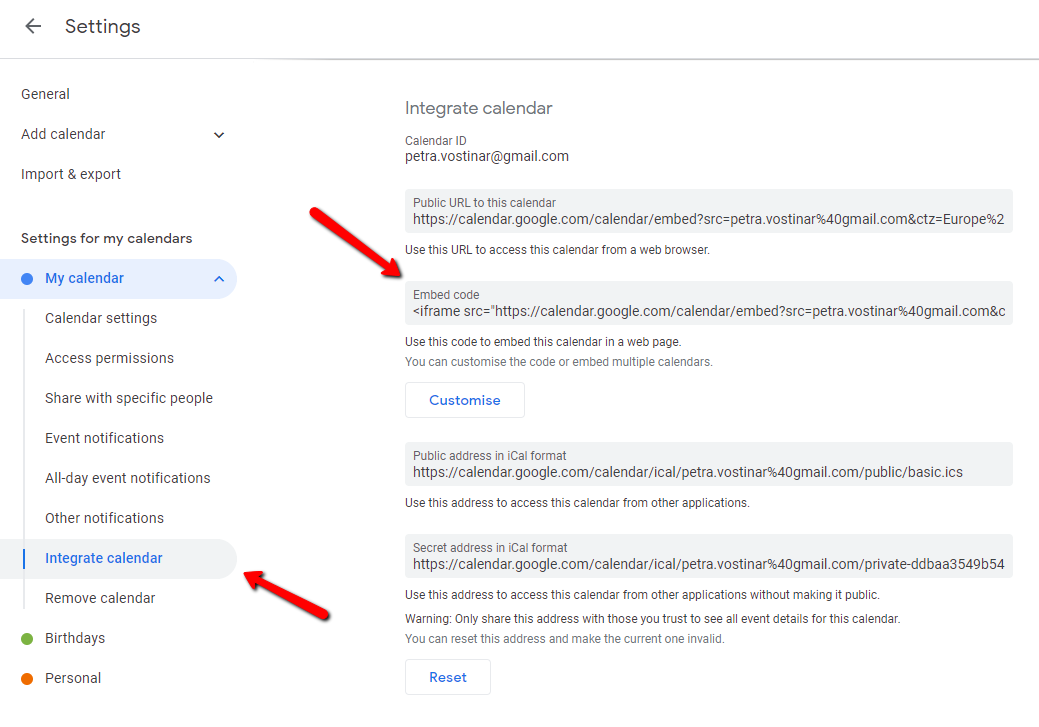Click text 'without making it public'
1039x727 pixels.
(x=814, y=595)
